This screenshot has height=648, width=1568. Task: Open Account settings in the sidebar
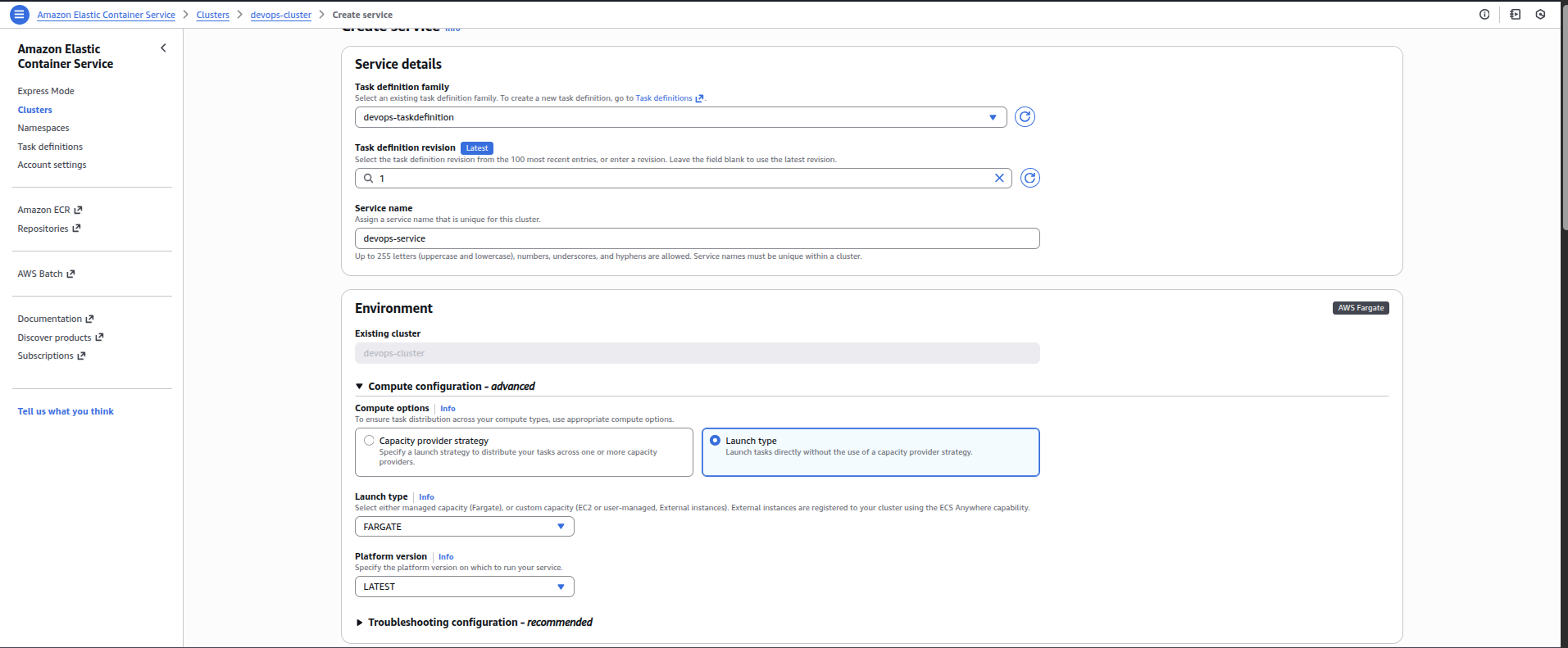52,165
